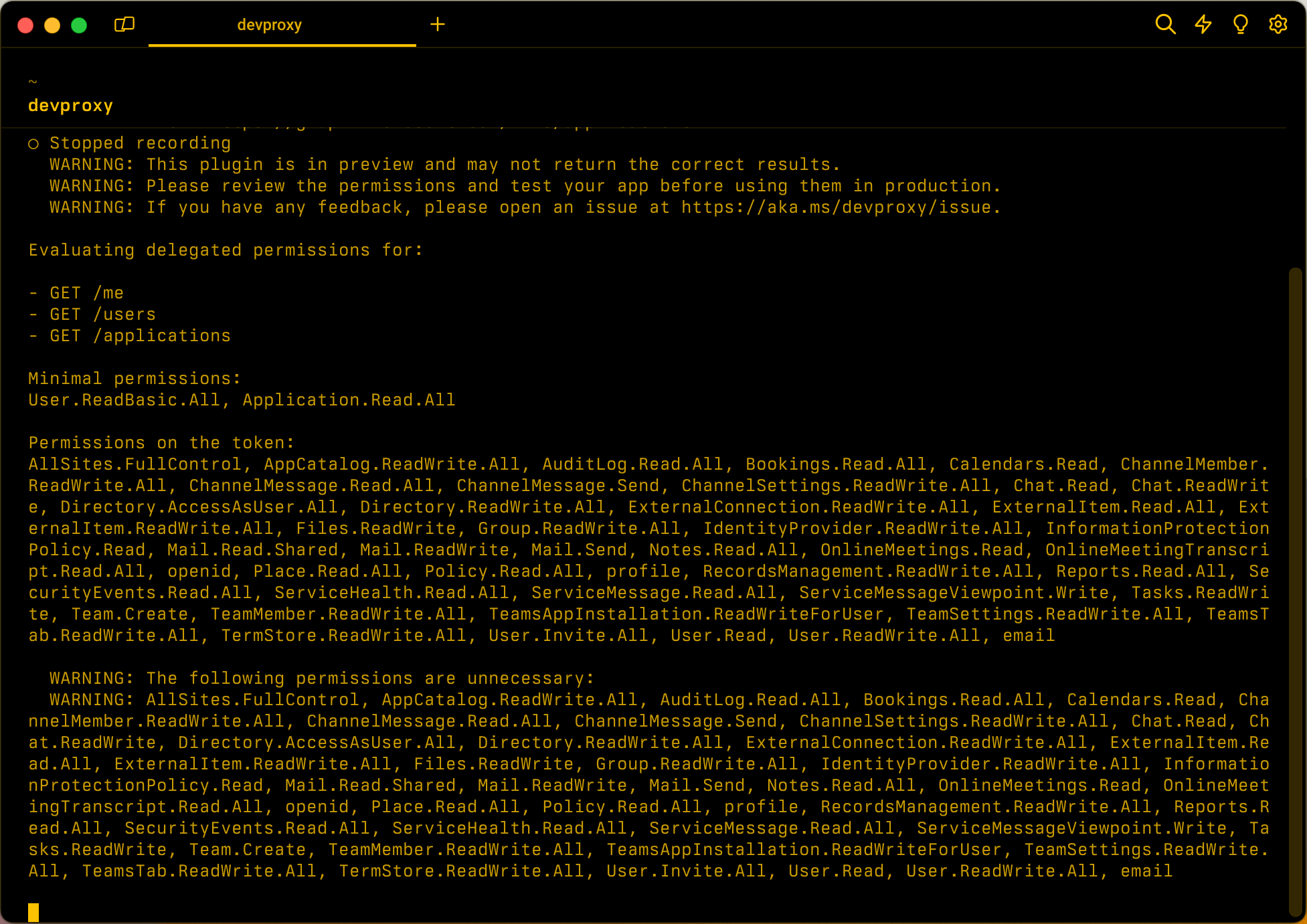1307x924 pixels.
Task: Click the block cursor at the prompt
Action: point(33,912)
